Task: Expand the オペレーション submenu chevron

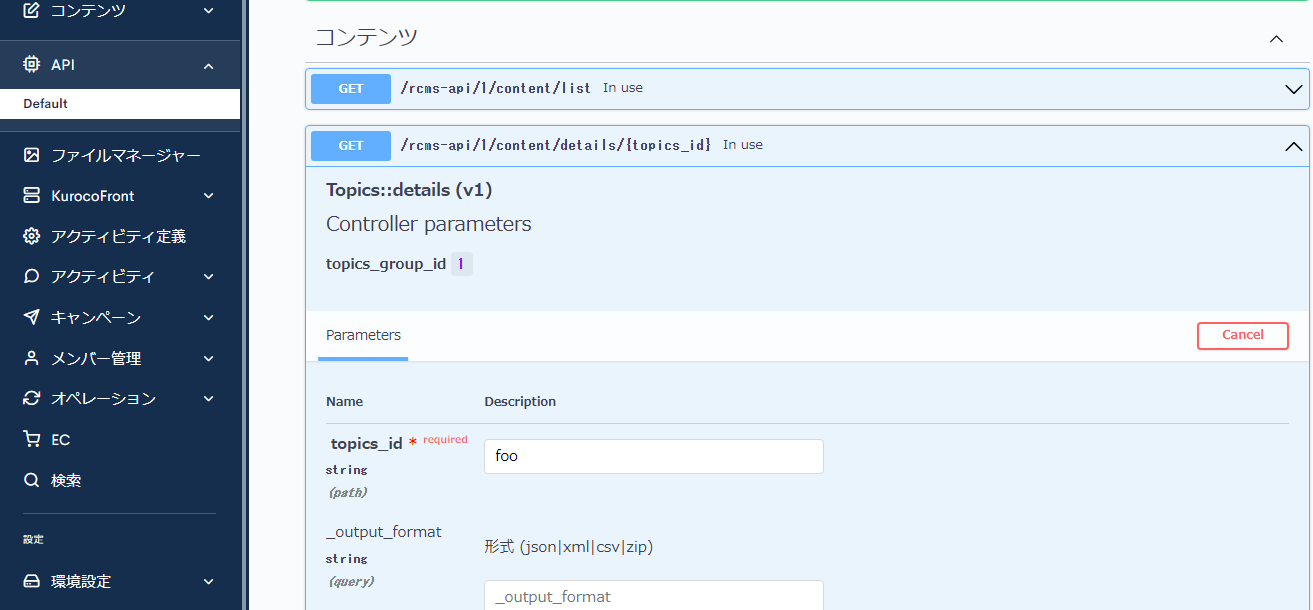Action: (208, 398)
